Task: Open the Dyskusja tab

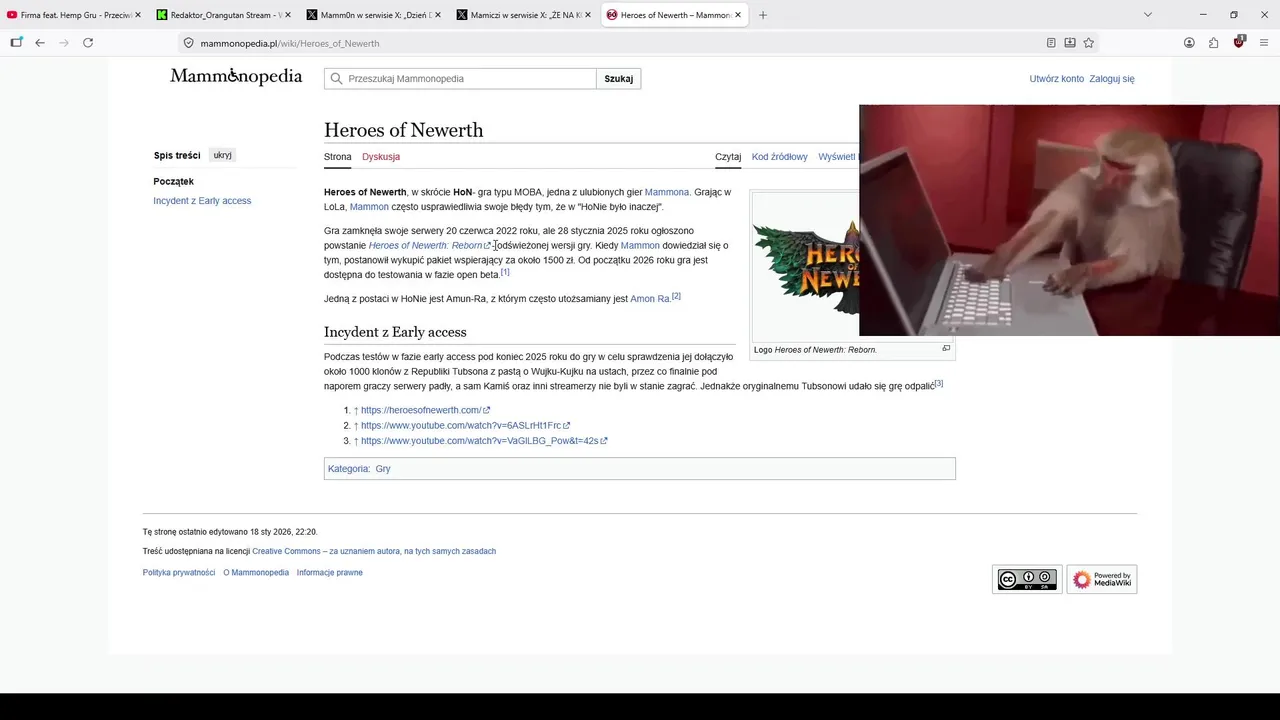Action: 381,157
